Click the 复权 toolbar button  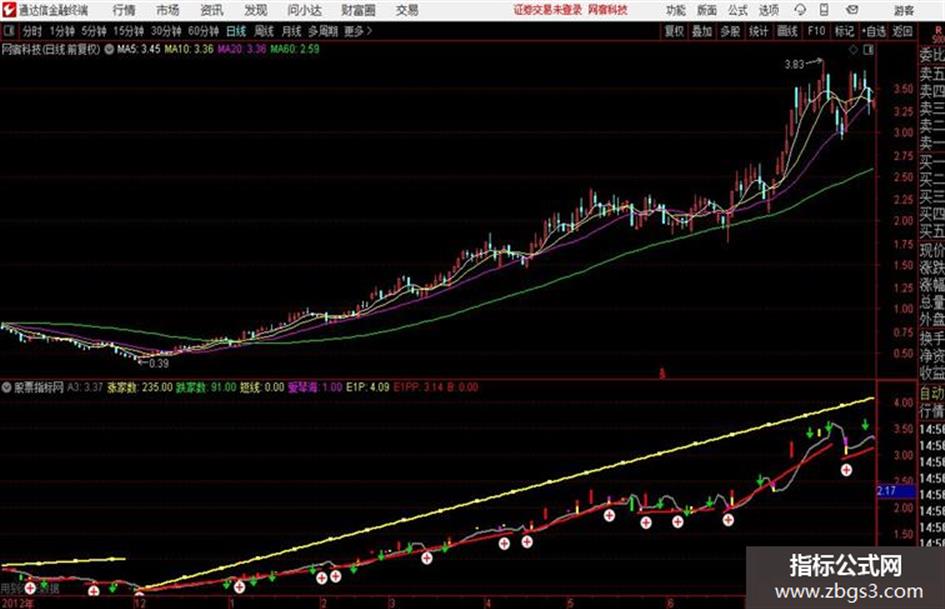tap(674, 31)
